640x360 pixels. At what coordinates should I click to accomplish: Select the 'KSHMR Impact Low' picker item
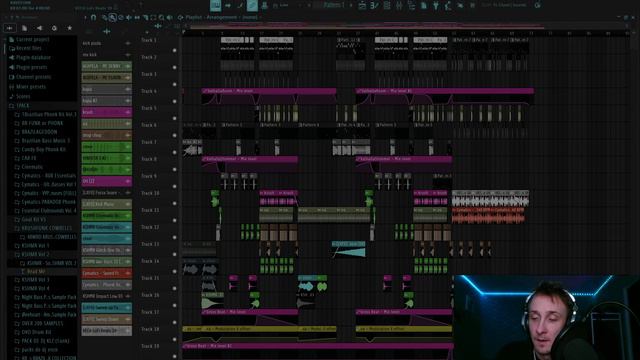point(107,296)
